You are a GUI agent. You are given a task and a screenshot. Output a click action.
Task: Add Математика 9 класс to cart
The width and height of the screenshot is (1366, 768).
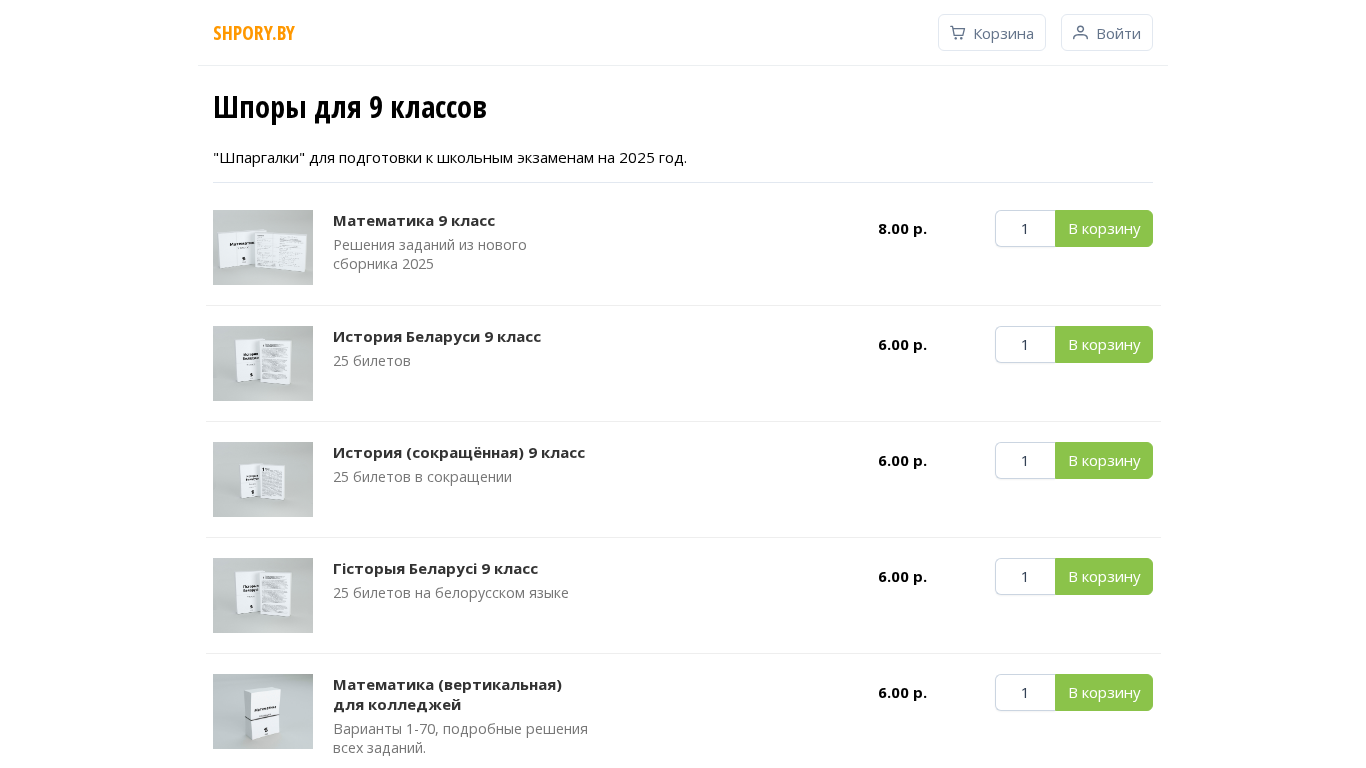click(x=1103, y=228)
